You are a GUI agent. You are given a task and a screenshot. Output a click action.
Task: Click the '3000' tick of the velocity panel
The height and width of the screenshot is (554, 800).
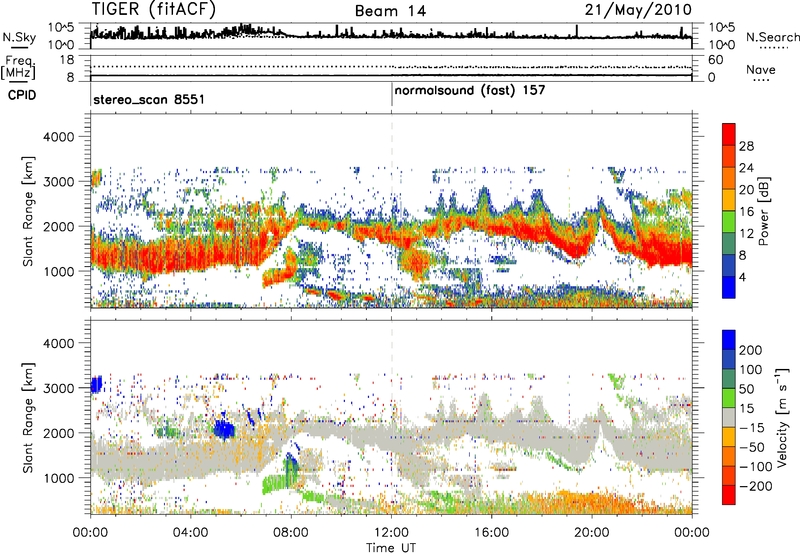(58, 388)
